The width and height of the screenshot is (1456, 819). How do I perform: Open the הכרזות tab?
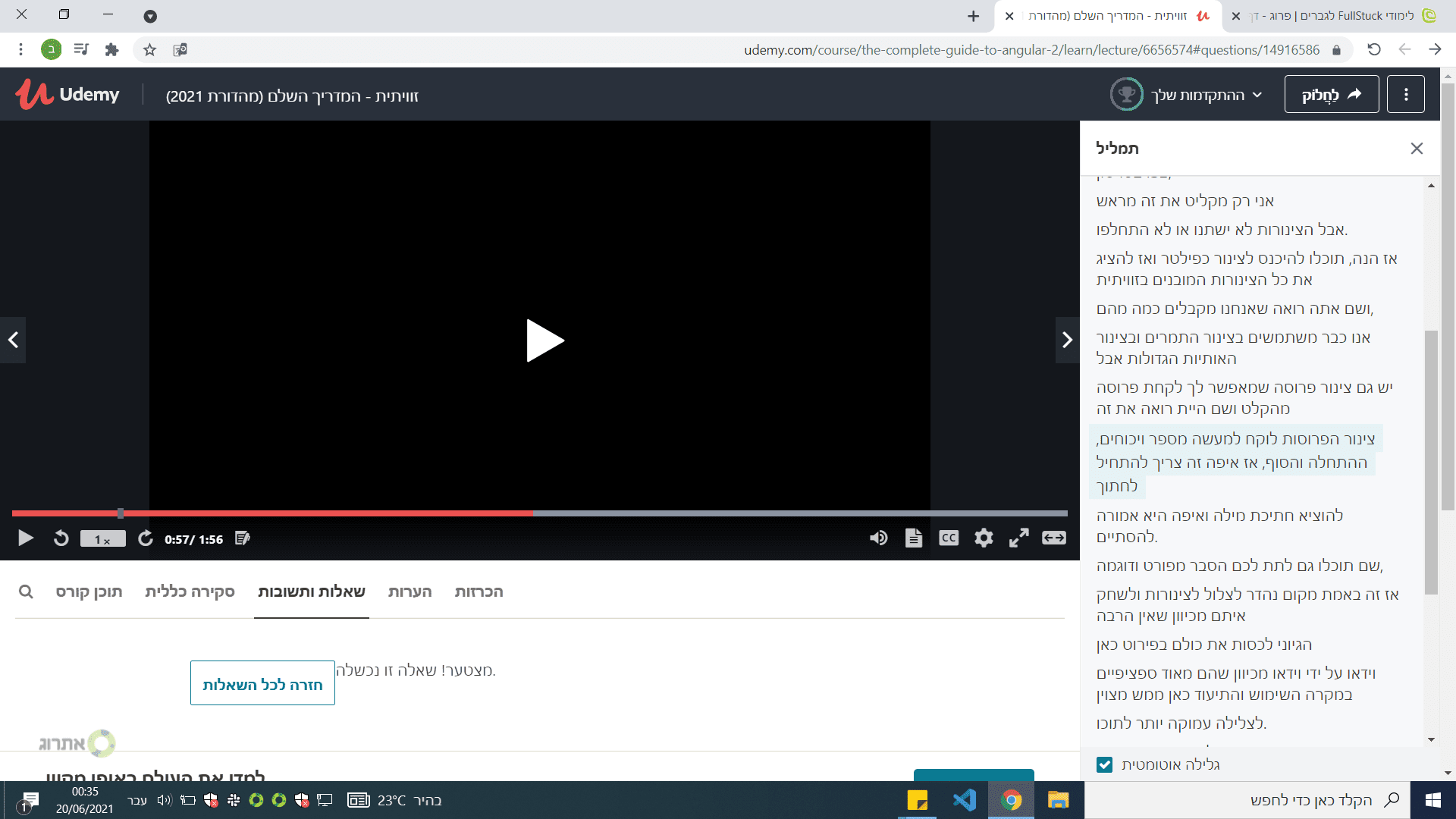coord(479,591)
